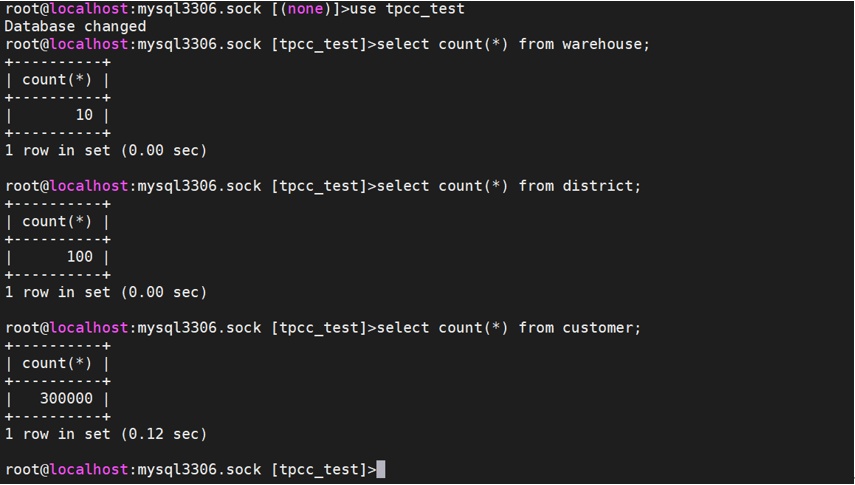Click first '1 row in set (0.00 sec)' line
This screenshot has height=485, width=855.
(x=106, y=151)
